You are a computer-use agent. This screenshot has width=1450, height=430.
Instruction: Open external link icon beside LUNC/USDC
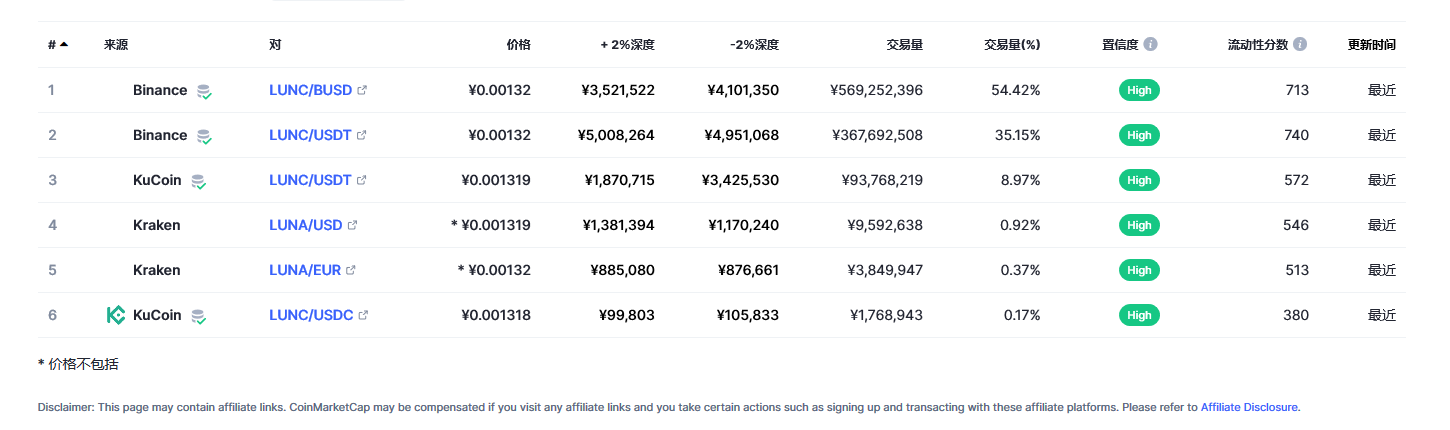[363, 315]
